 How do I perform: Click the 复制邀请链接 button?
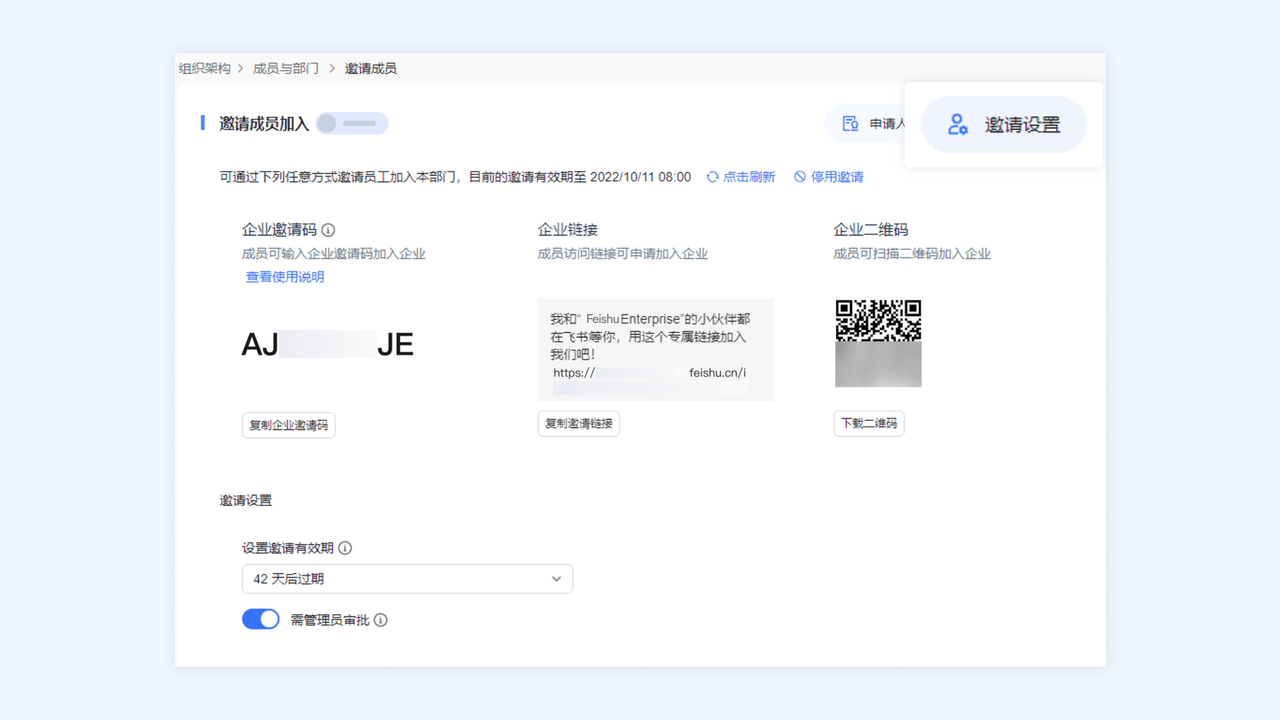click(579, 424)
